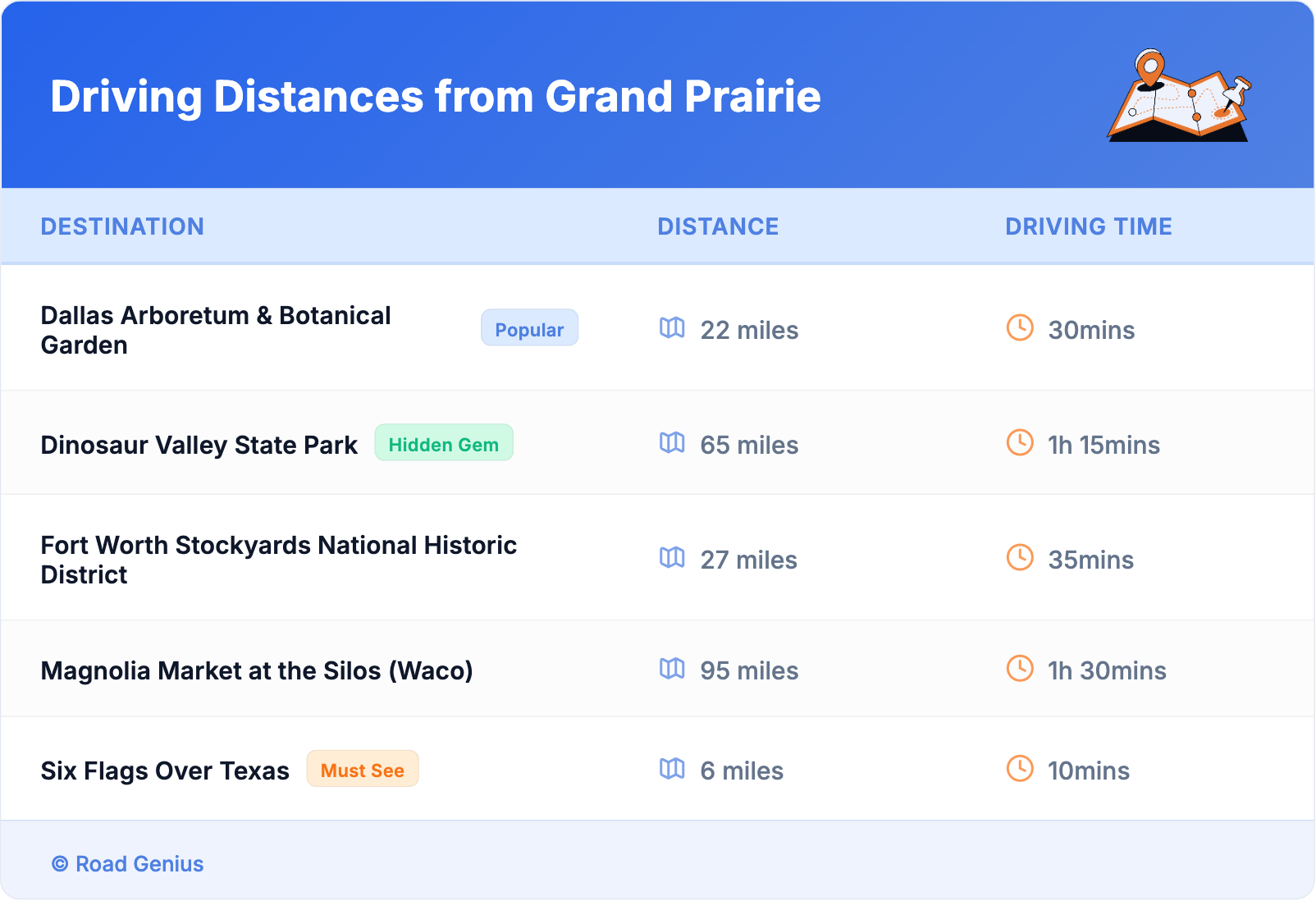
Task: Click the Hidden Gem badge
Action: (x=444, y=443)
